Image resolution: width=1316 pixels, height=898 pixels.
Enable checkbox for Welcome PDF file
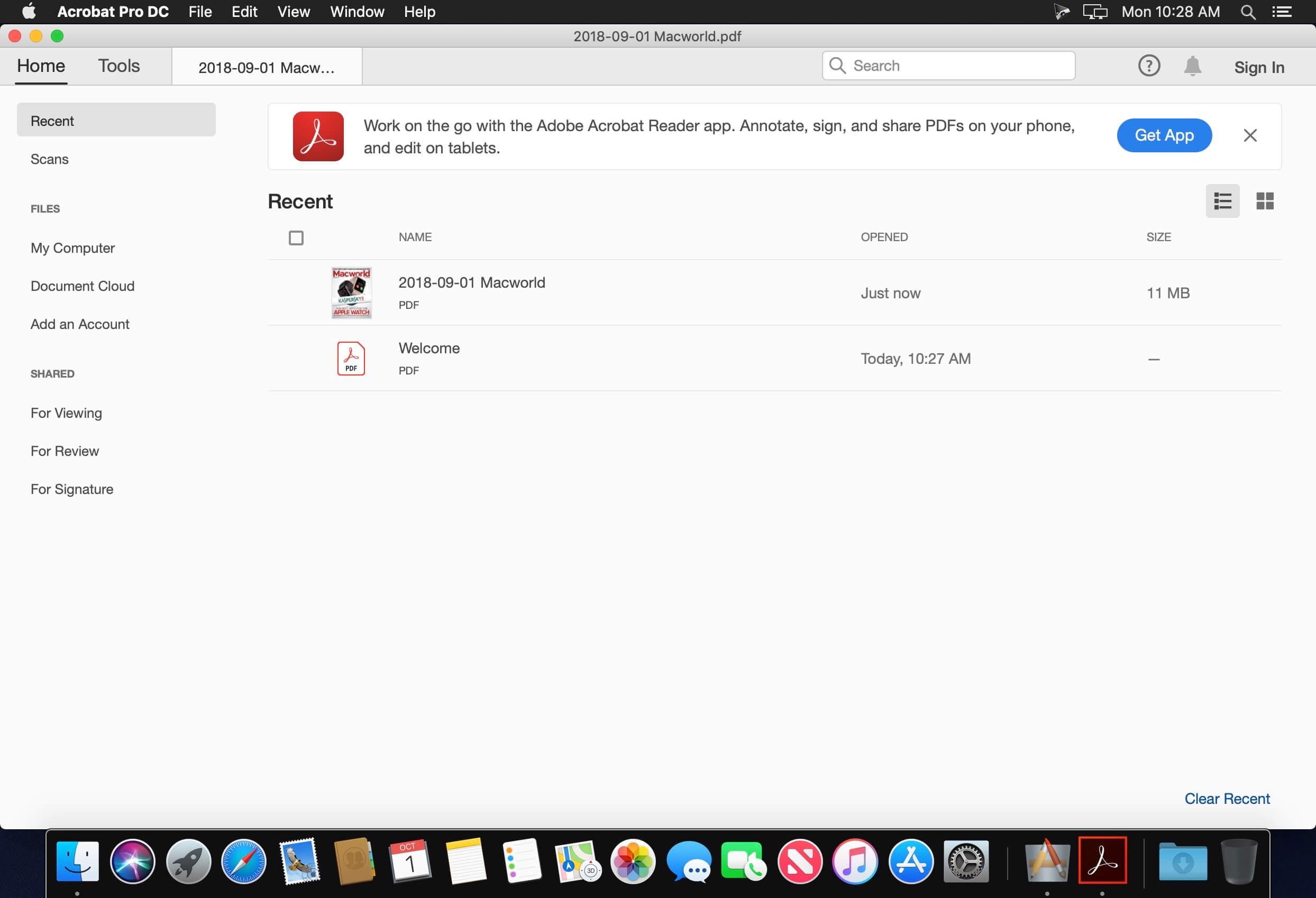pos(296,357)
